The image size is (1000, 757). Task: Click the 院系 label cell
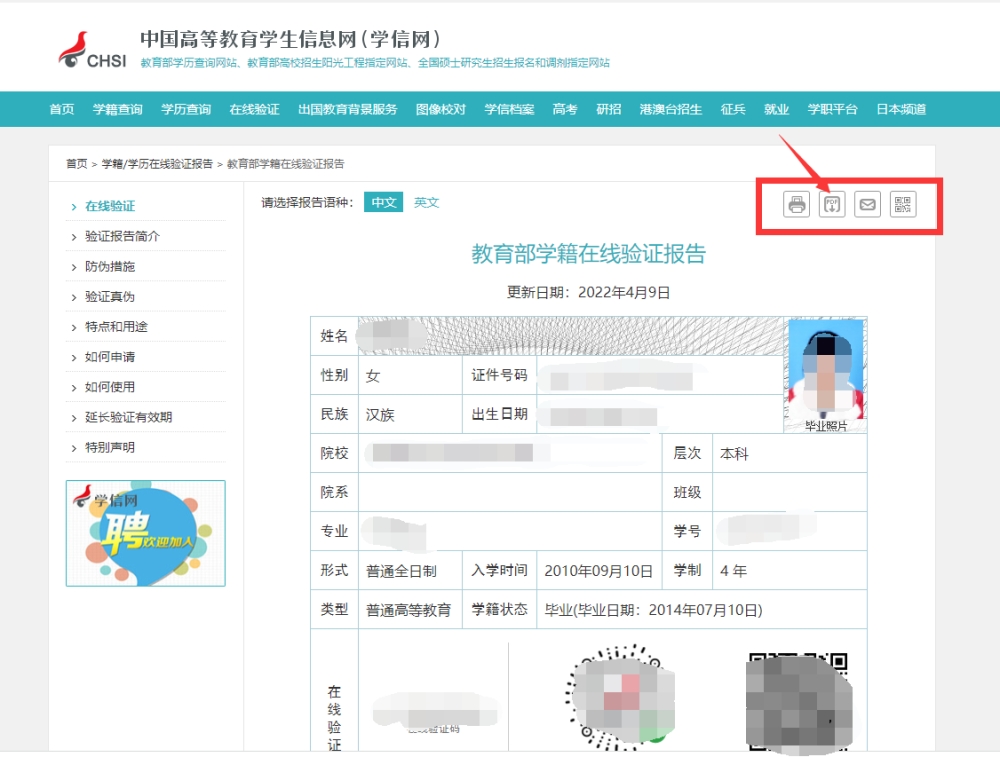334,492
